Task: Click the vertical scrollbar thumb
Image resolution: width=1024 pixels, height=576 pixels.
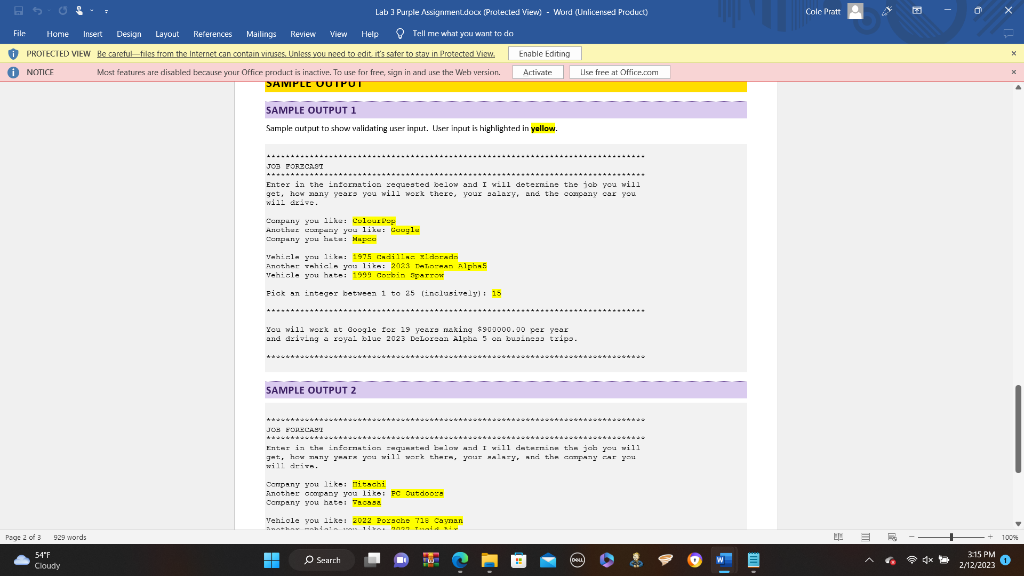Action: (1017, 429)
